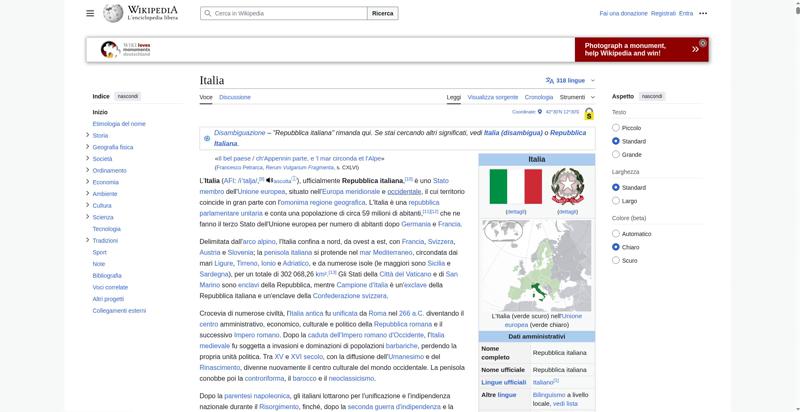Viewport: 800px width, 412px height.
Task: Expand the Storia section in index
Action: [88, 135]
